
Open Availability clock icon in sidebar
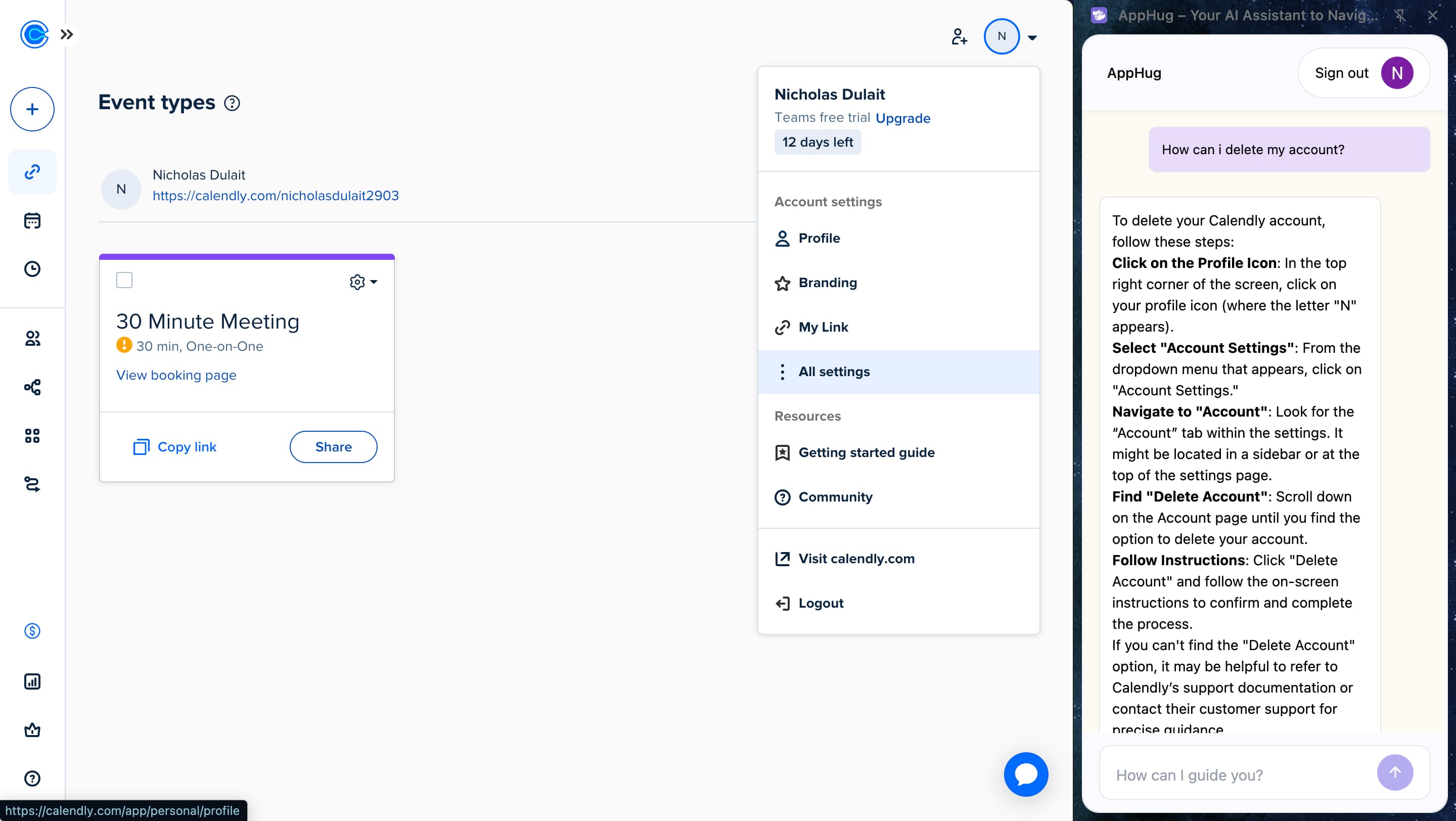[32, 269]
